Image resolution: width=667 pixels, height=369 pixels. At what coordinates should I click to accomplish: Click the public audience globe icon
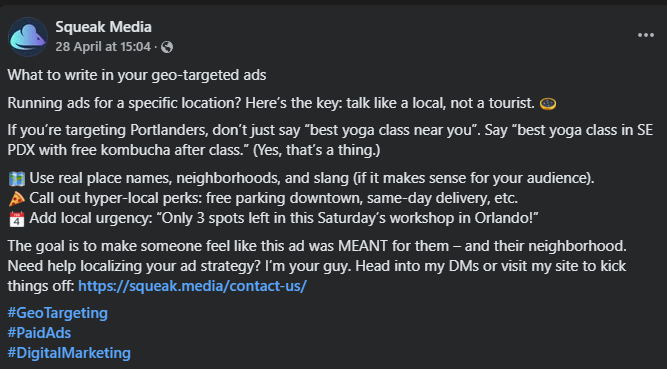click(x=167, y=47)
